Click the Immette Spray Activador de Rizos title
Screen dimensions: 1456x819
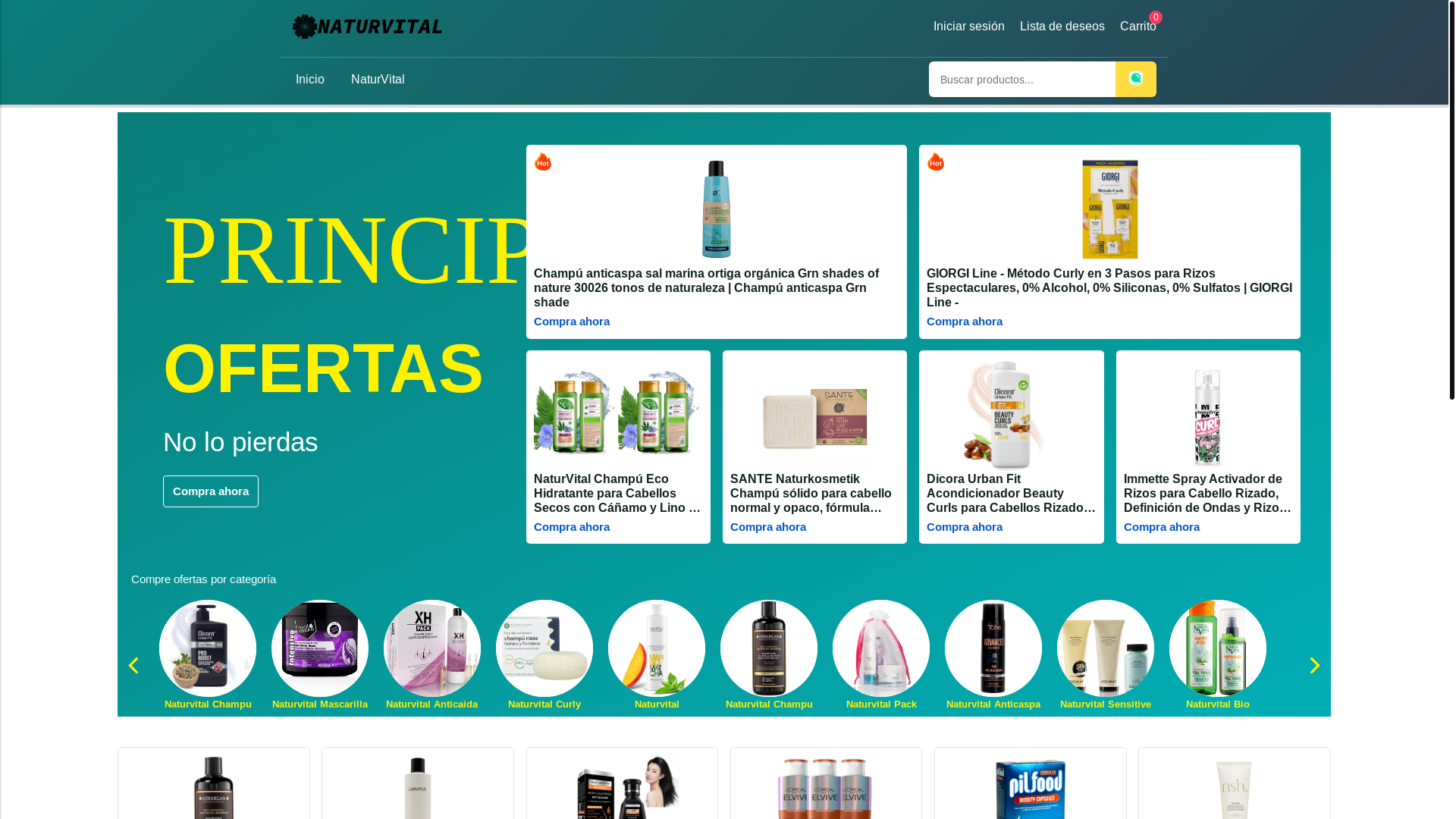pyautogui.click(x=1207, y=494)
